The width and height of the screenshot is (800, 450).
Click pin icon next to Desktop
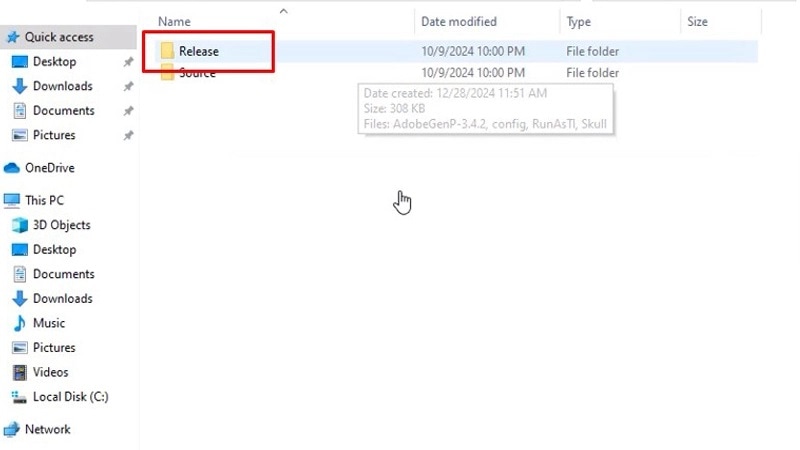click(128, 62)
